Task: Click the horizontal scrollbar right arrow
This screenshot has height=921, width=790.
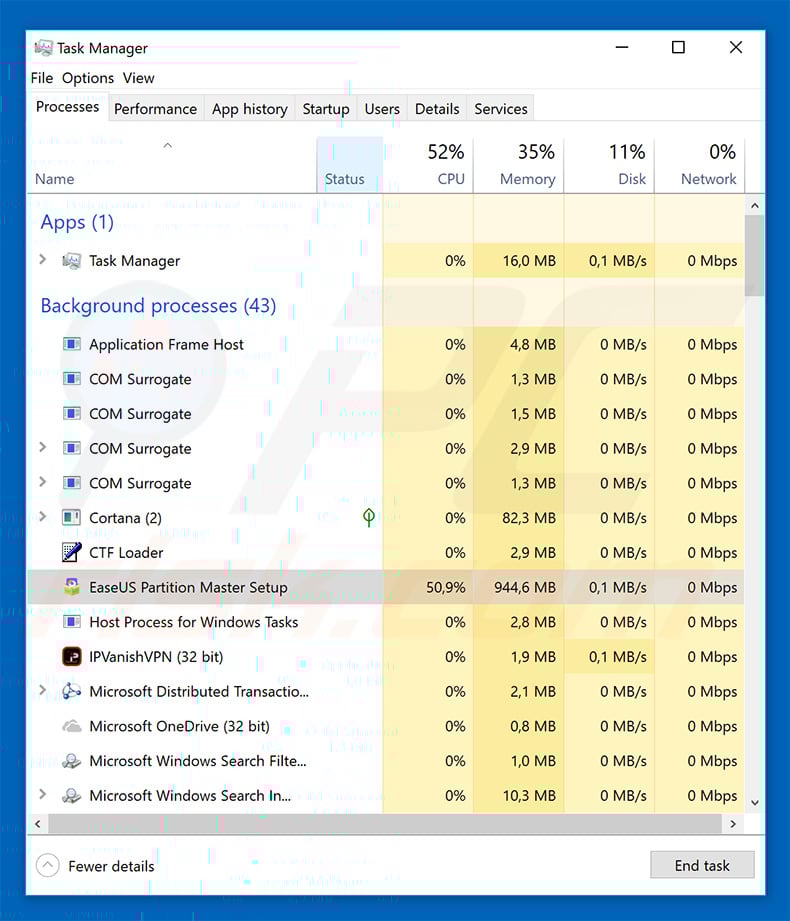Action: (732, 823)
